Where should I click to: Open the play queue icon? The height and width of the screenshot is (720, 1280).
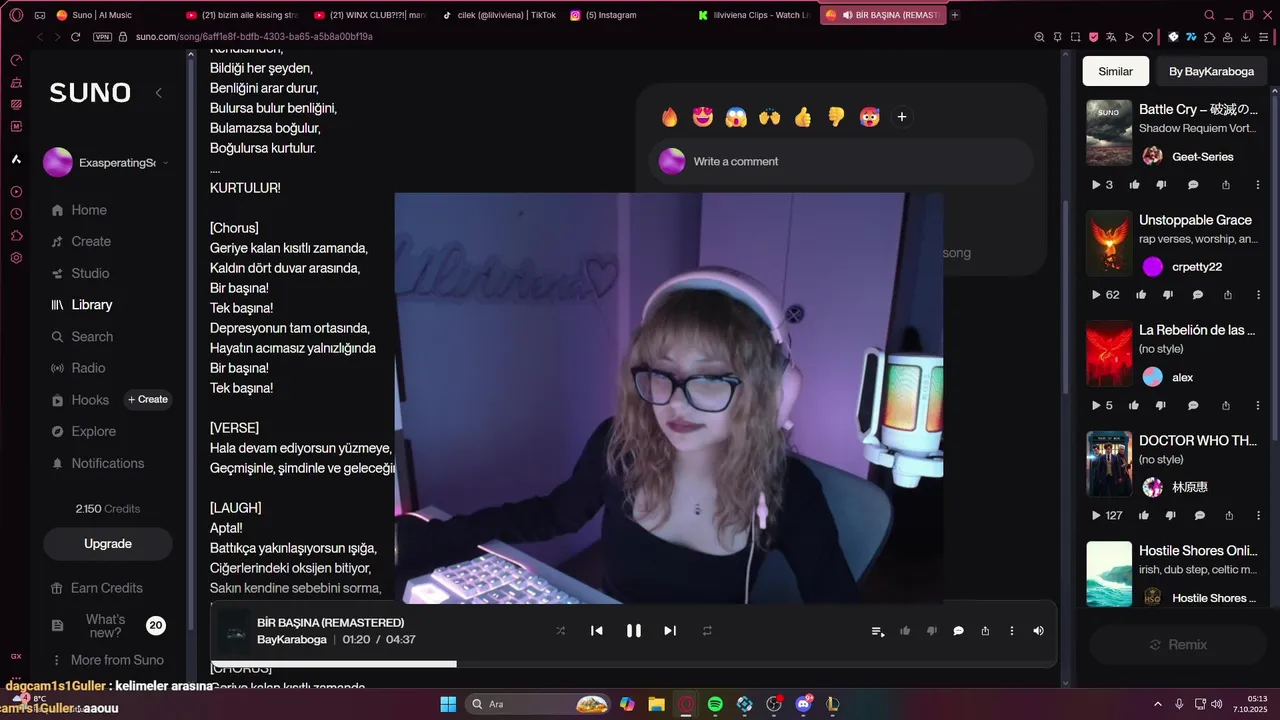tap(878, 631)
